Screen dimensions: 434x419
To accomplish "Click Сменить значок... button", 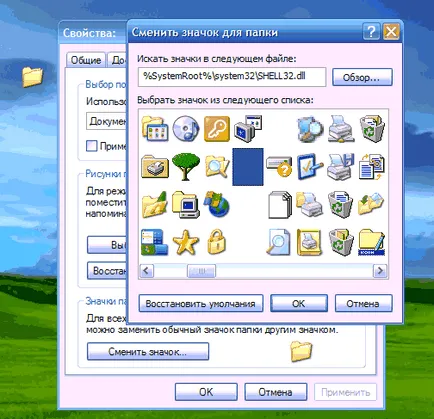I will coord(148,352).
